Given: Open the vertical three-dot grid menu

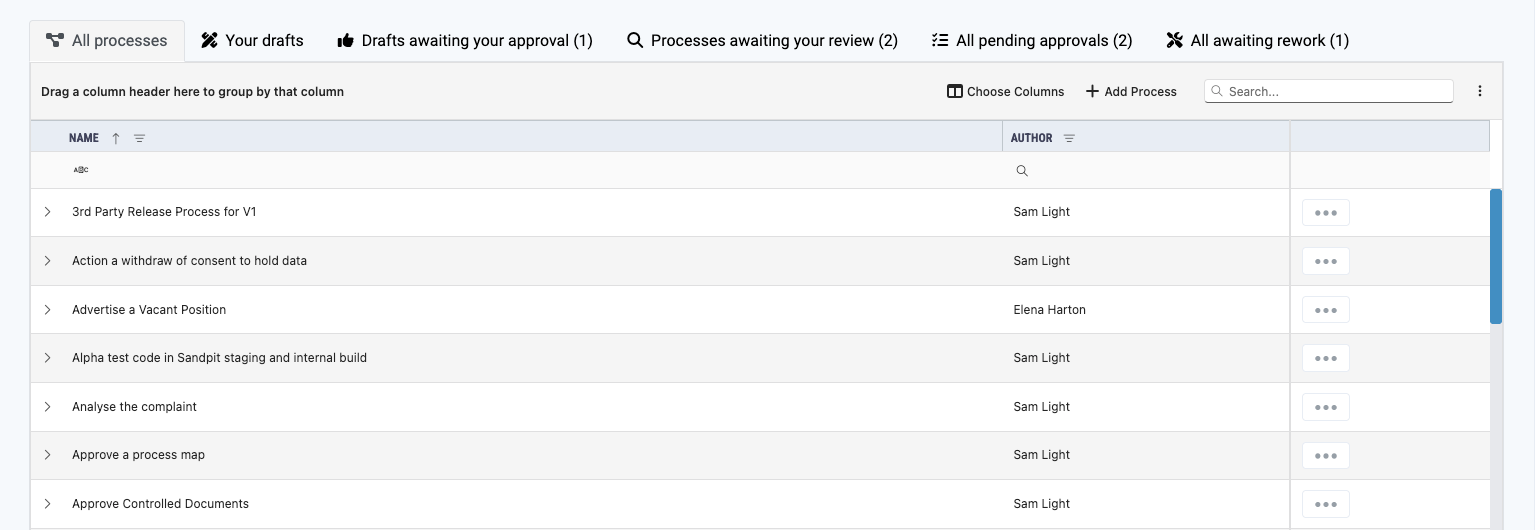Looking at the screenshot, I should (x=1480, y=91).
